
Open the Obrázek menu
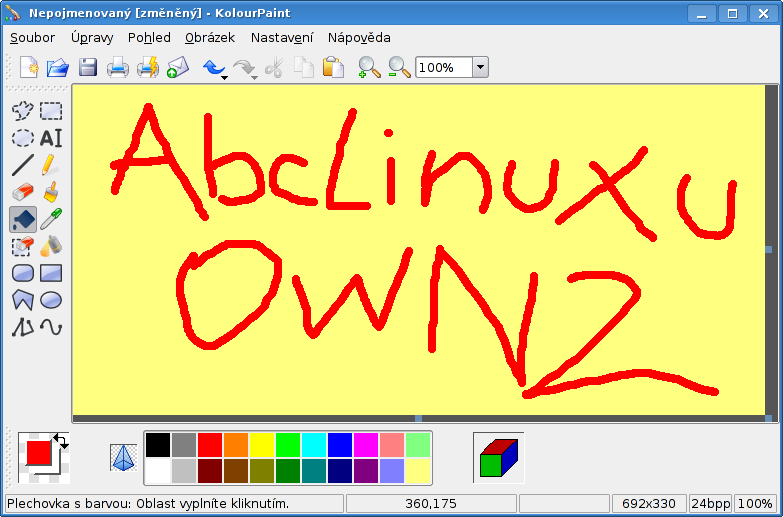click(210, 38)
